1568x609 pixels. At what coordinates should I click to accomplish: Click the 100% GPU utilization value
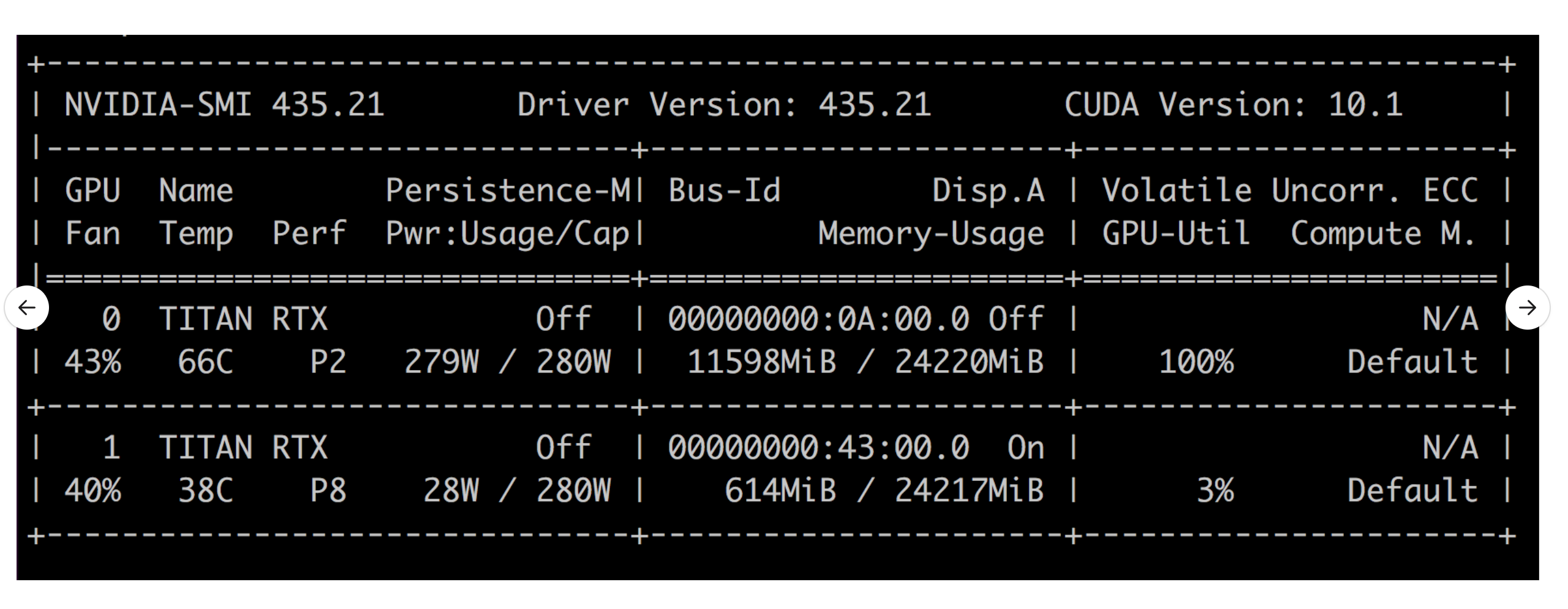pyautogui.click(x=1196, y=362)
